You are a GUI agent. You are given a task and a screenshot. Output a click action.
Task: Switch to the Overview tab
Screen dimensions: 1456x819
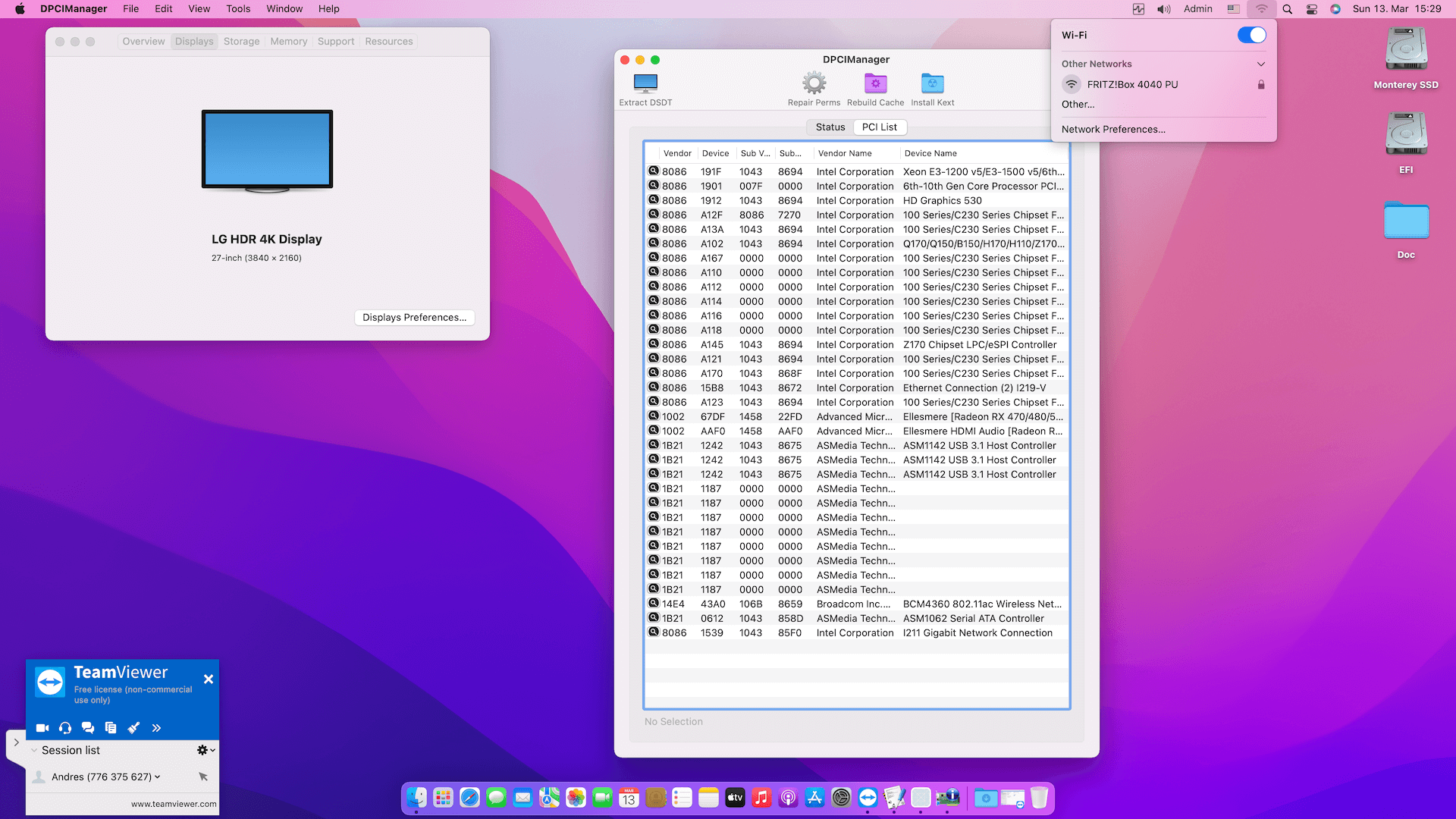[x=143, y=42]
